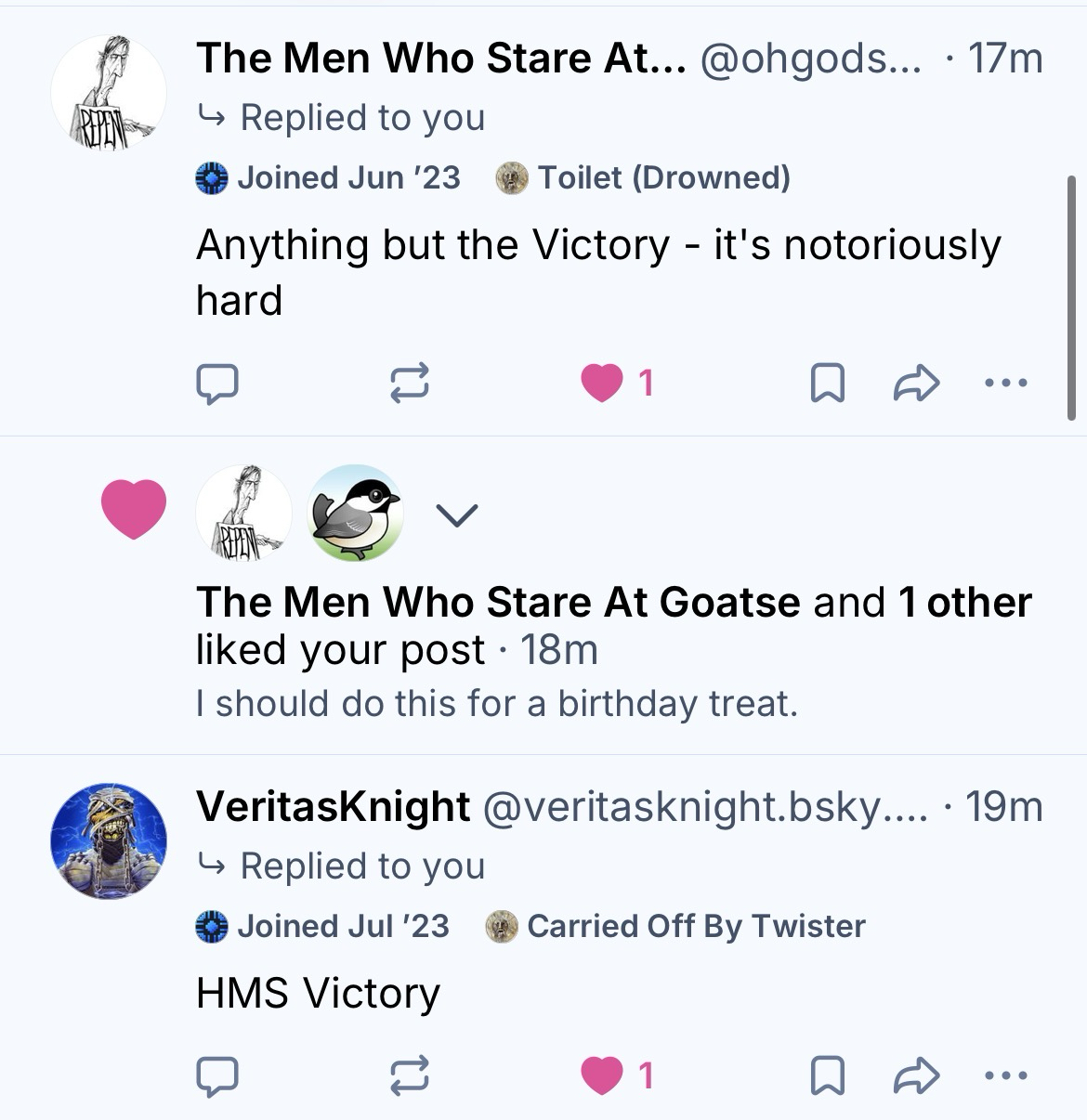The image size is (1087, 1120).
Task: Reply to the 'Anything but the Victory' post
Action: pos(217,383)
